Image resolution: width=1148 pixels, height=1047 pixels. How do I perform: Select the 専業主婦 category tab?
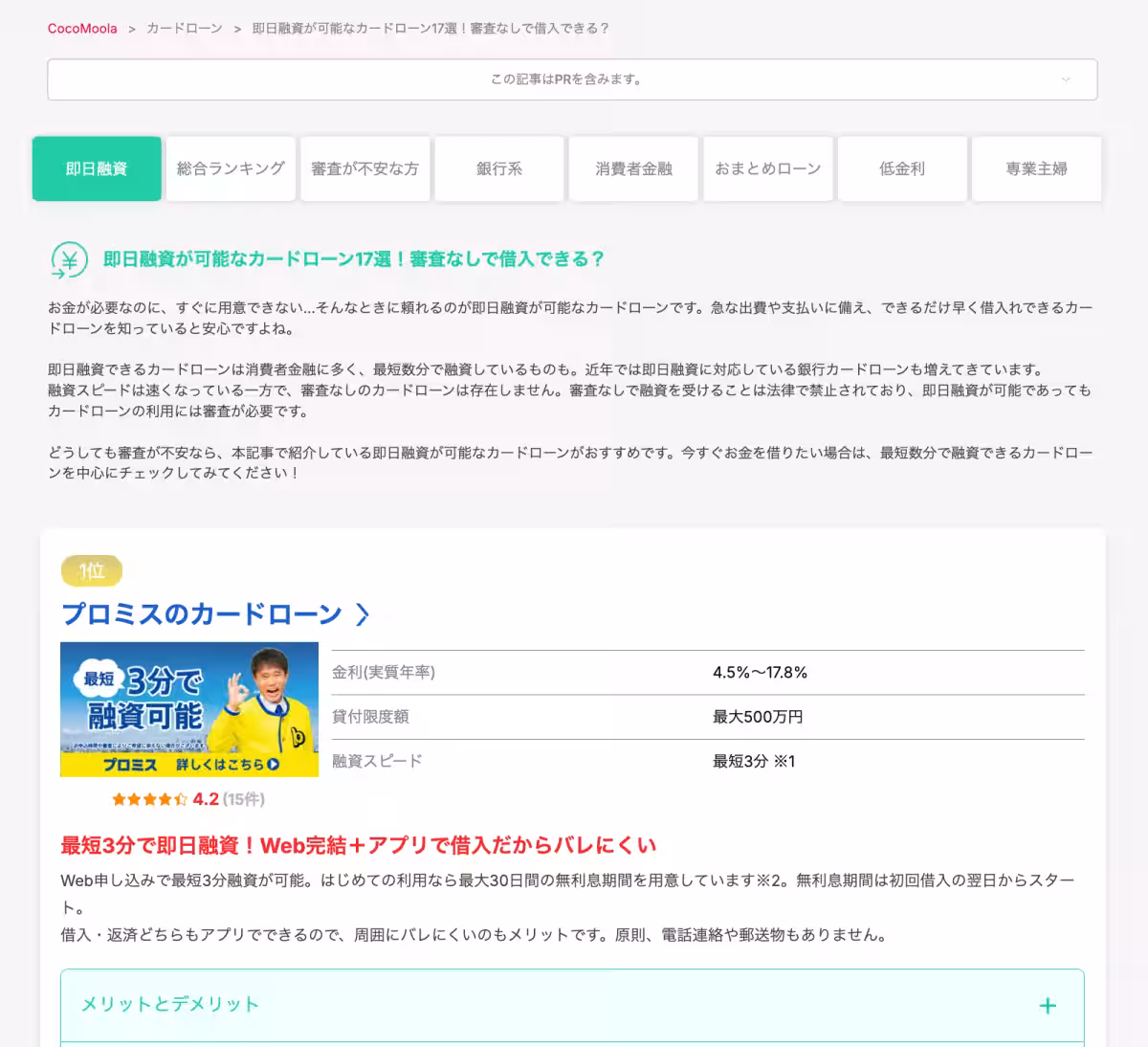[x=1036, y=168]
